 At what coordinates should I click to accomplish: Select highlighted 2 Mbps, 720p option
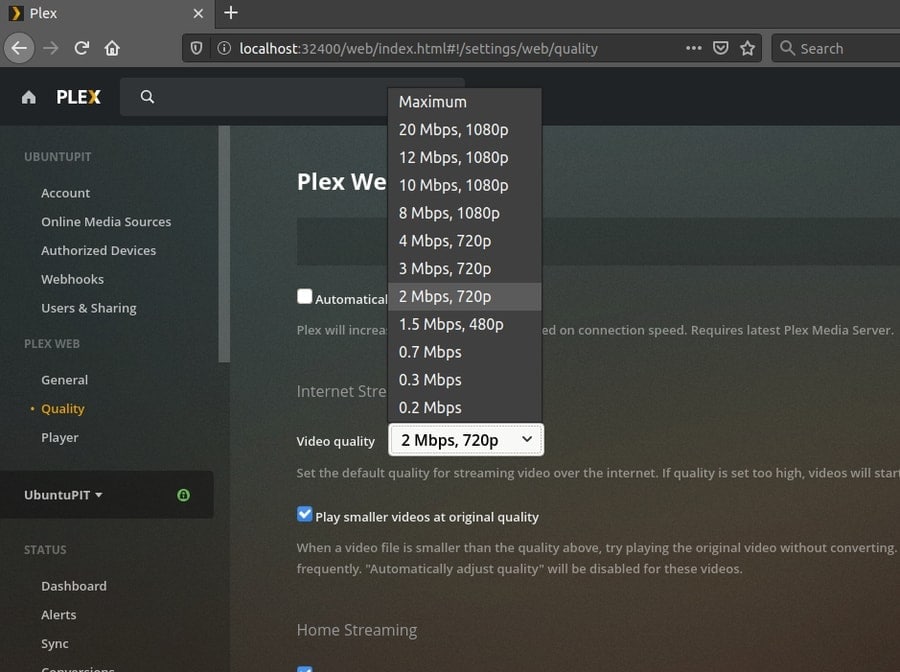click(464, 297)
